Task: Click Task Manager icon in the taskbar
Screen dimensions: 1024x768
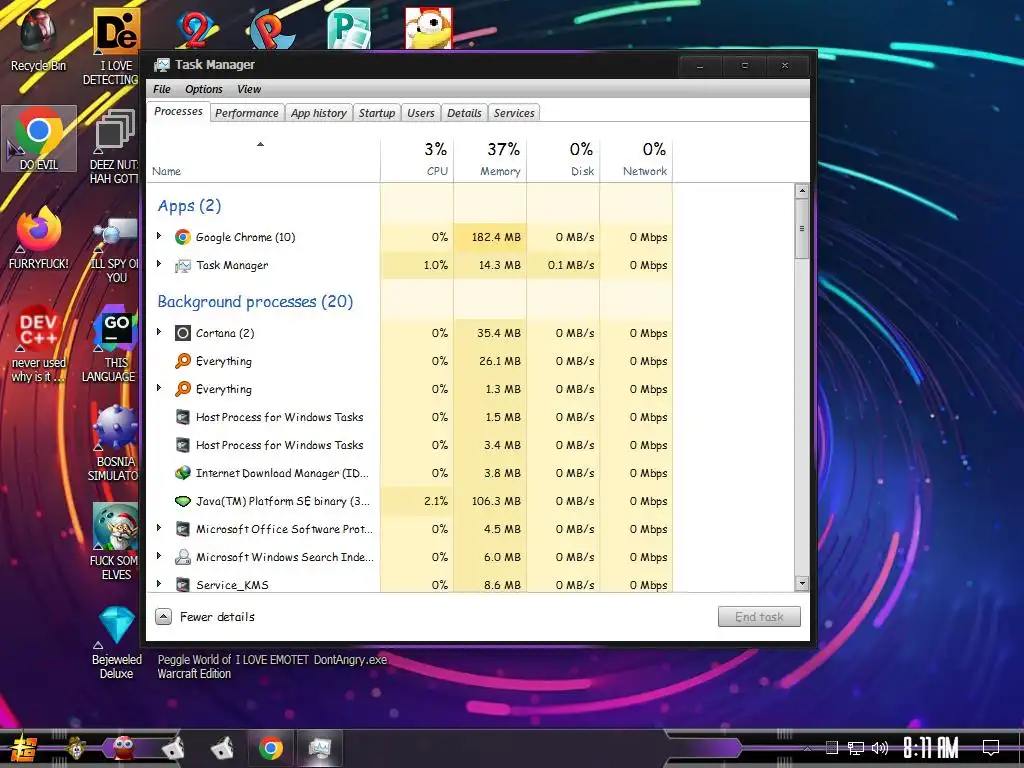Action: coord(320,748)
